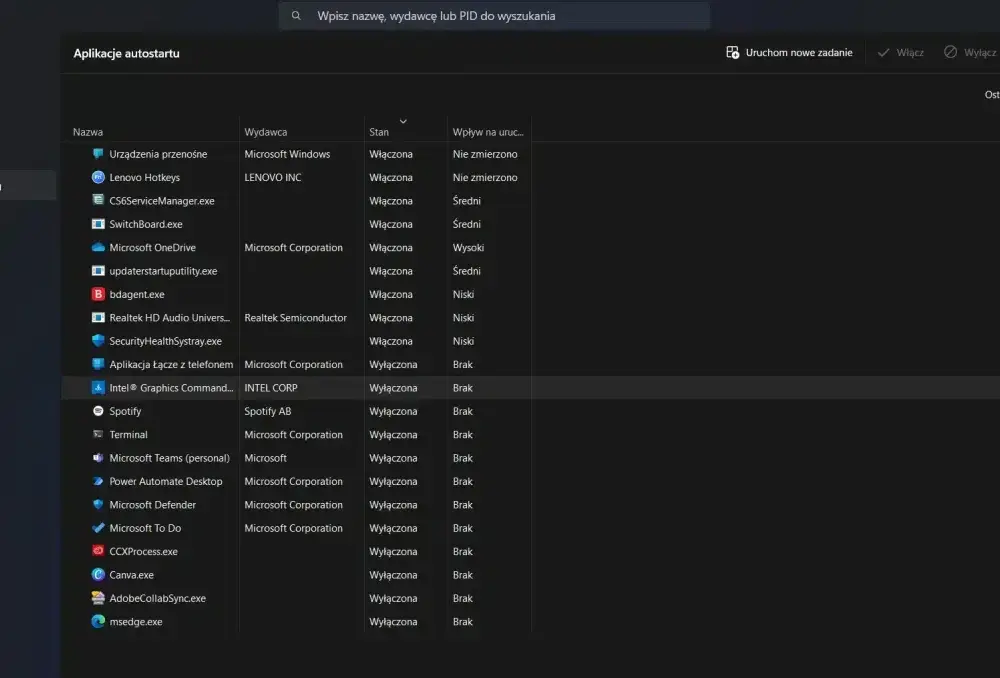This screenshot has width=1000, height=678.
Task: Click Wyłączona status of Spotify
Action: (x=393, y=411)
